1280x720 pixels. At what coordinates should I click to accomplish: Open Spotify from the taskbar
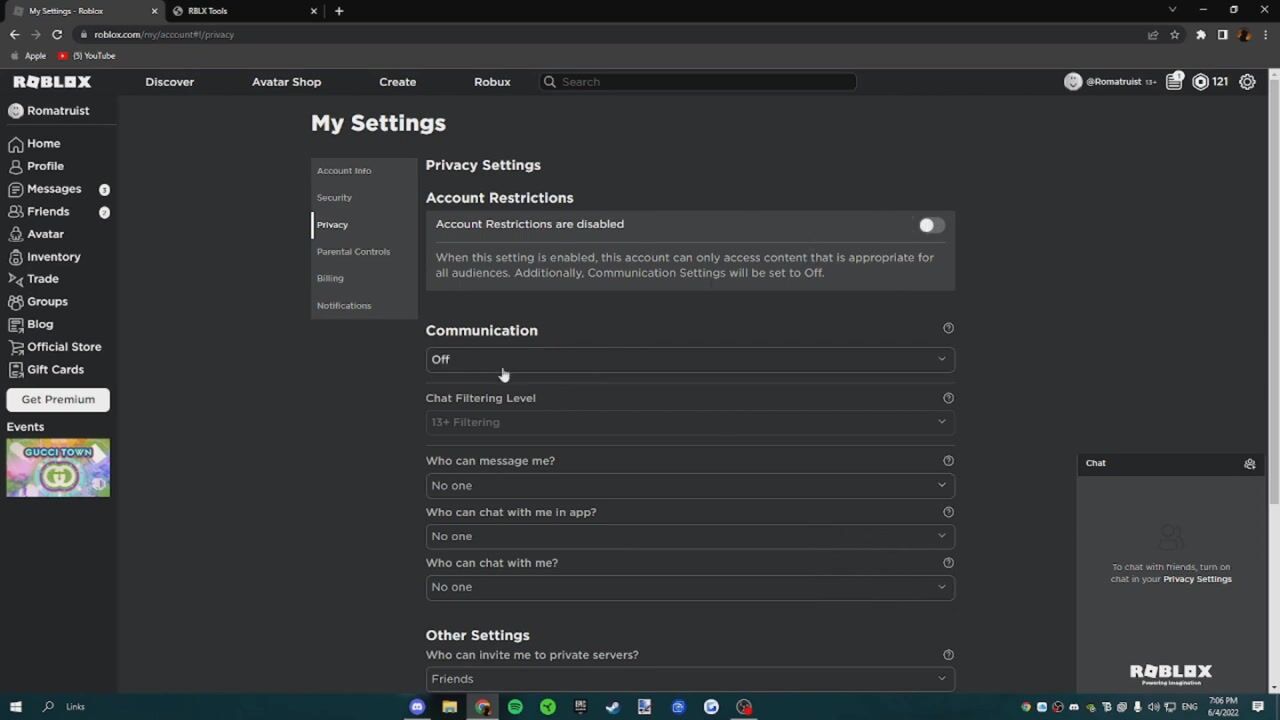pyautogui.click(x=515, y=707)
